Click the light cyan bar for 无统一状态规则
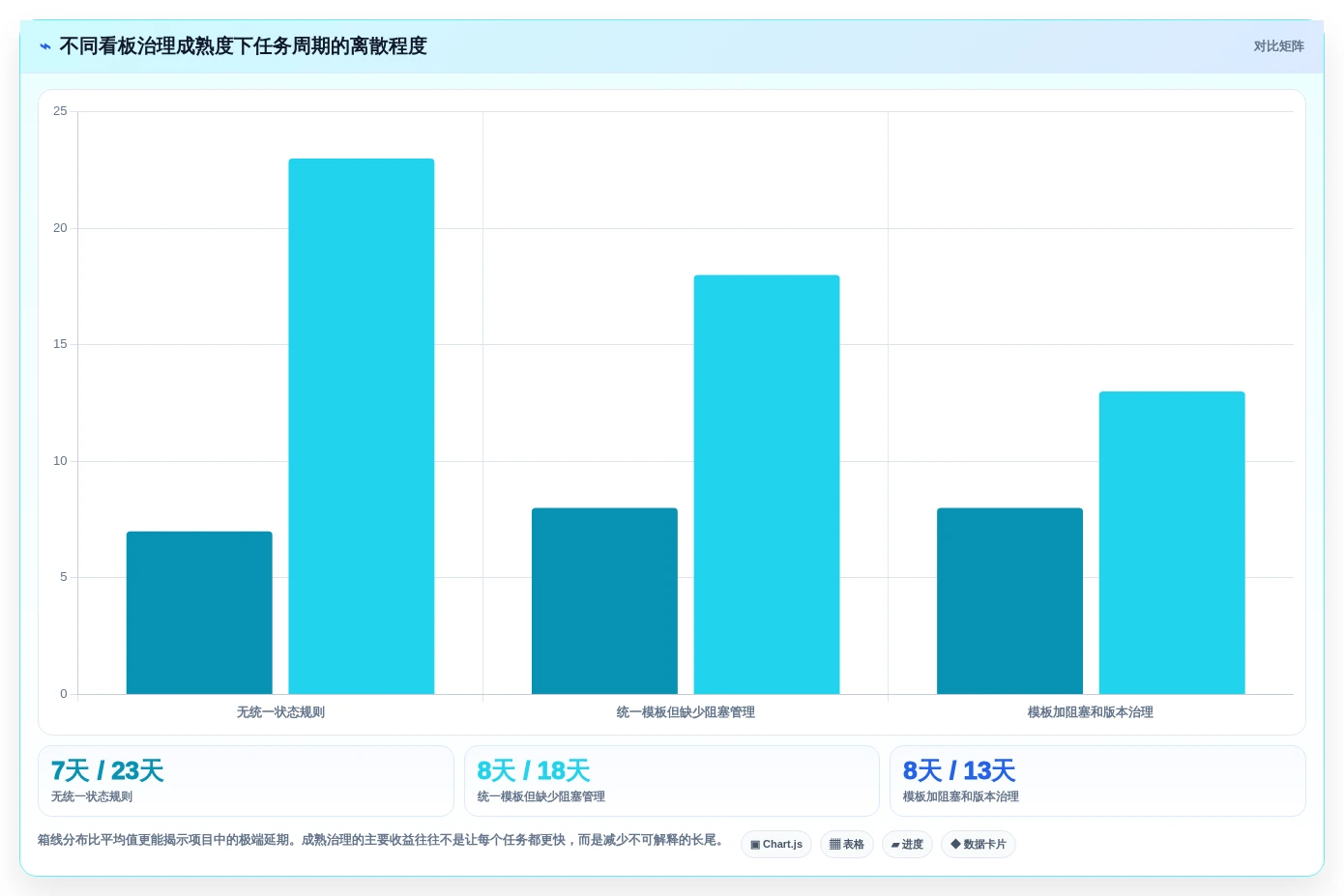Screen dimensions: 1344x896 tap(362, 426)
